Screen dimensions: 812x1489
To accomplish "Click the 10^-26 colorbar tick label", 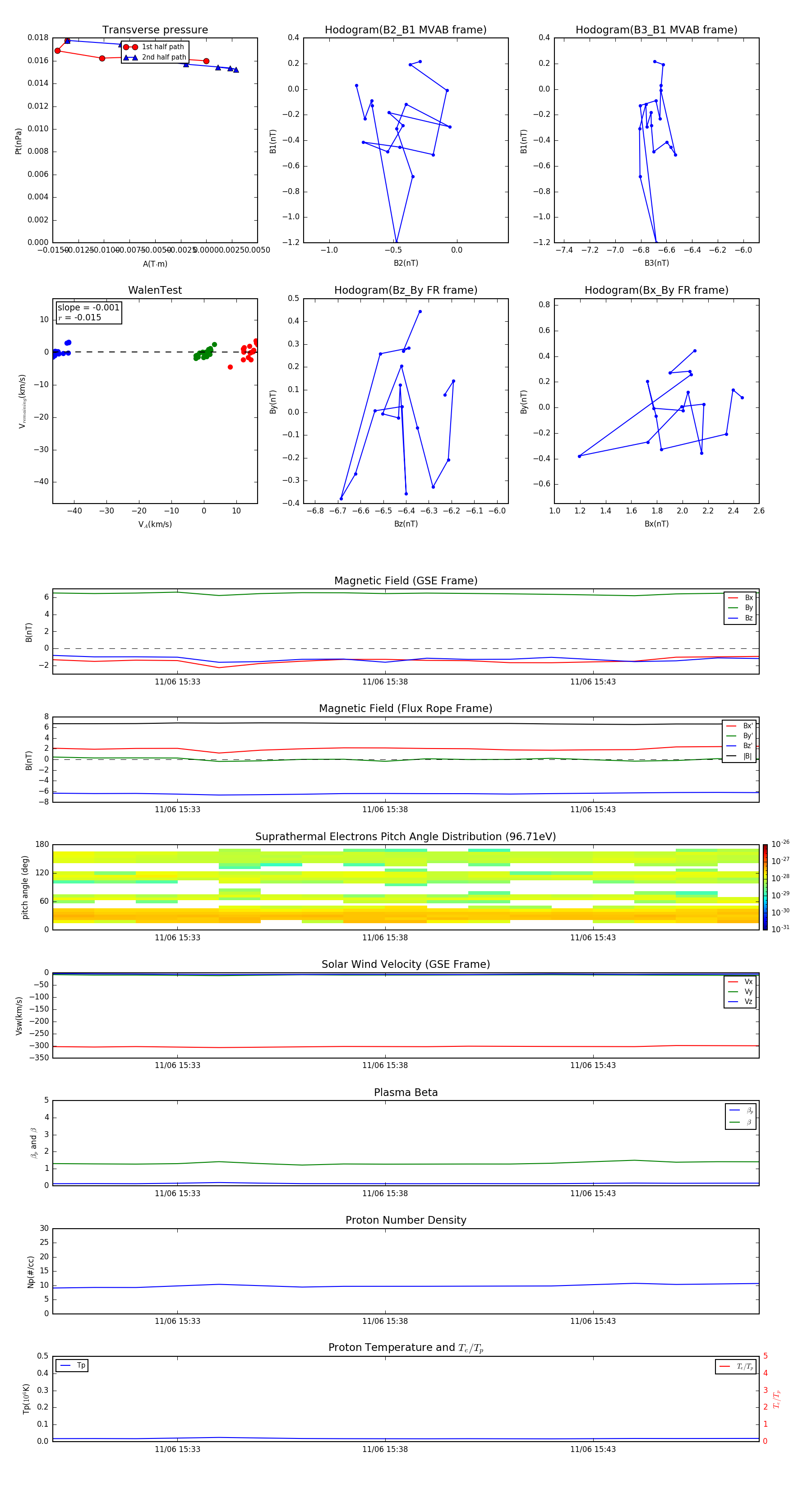I will coord(780,844).
